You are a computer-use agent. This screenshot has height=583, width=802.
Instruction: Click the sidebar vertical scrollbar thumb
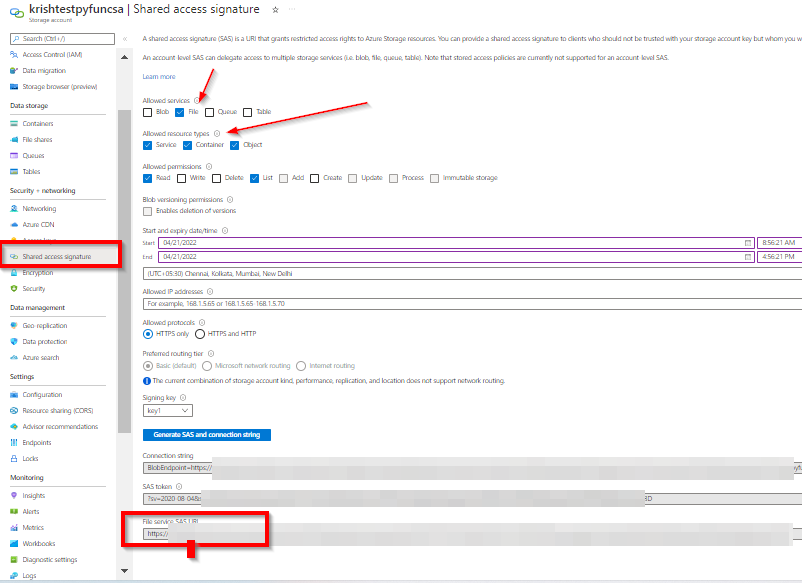click(124, 271)
